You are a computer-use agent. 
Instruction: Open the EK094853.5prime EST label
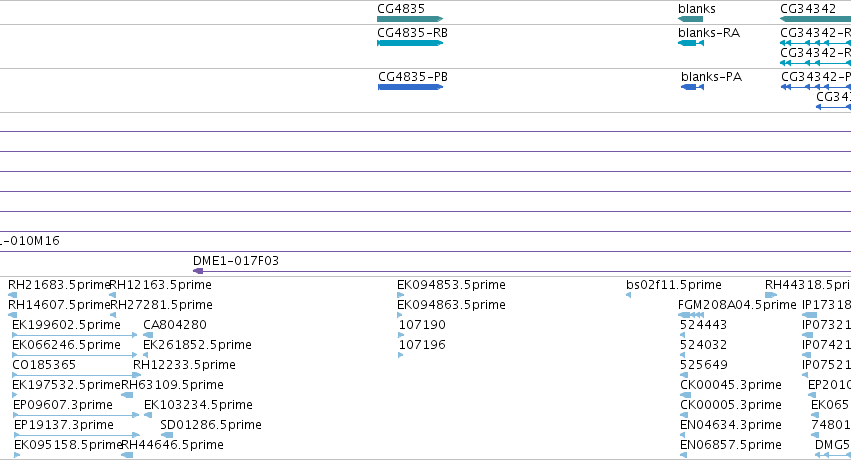(451, 285)
